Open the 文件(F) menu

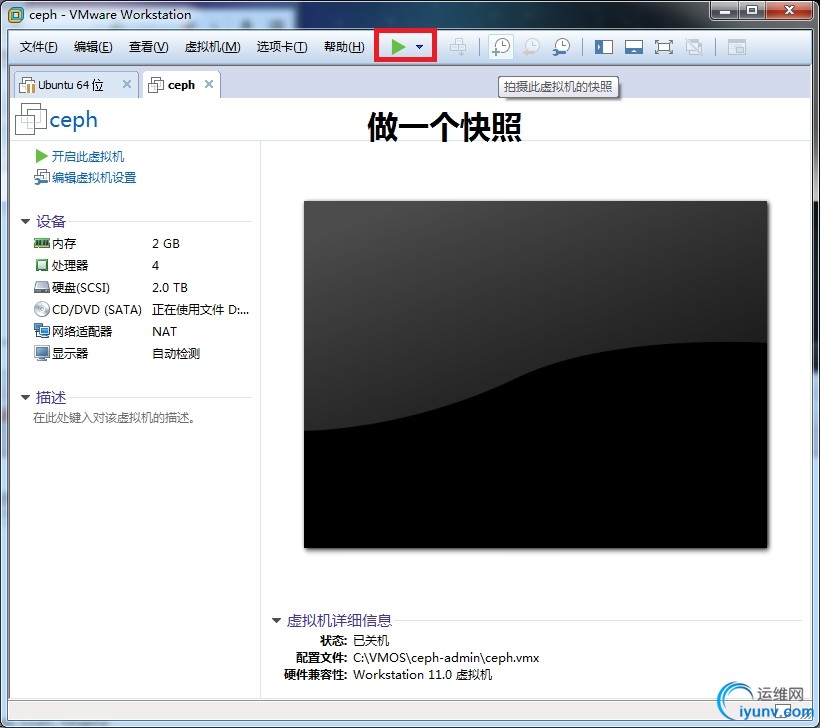tap(38, 47)
